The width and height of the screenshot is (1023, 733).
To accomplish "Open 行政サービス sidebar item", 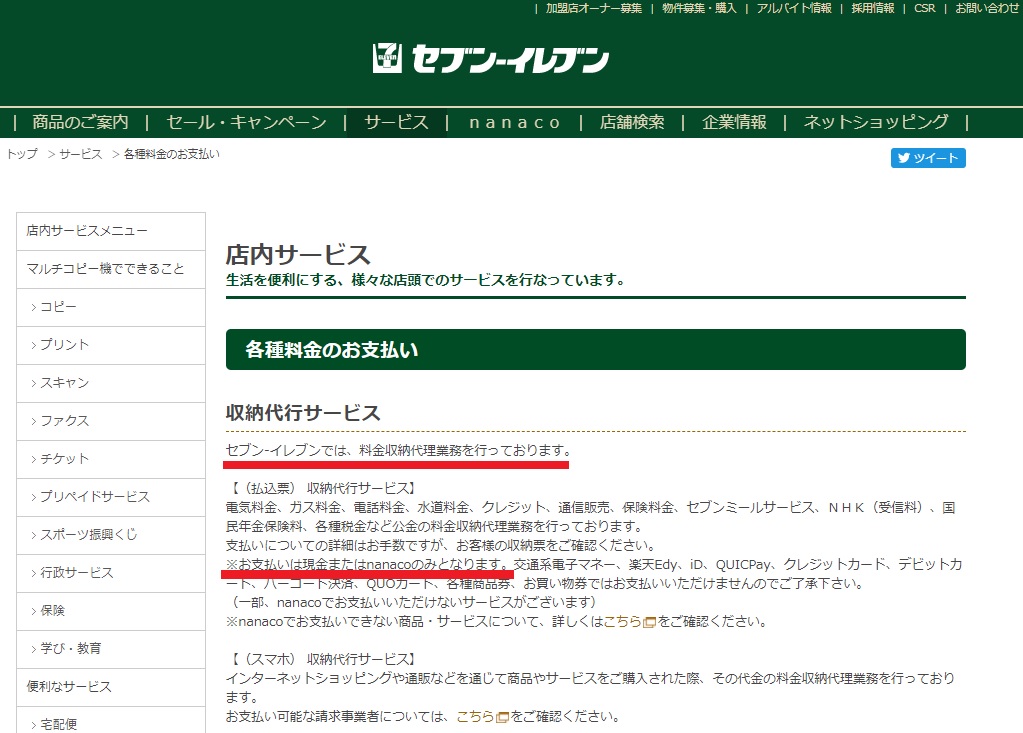I will (111, 573).
